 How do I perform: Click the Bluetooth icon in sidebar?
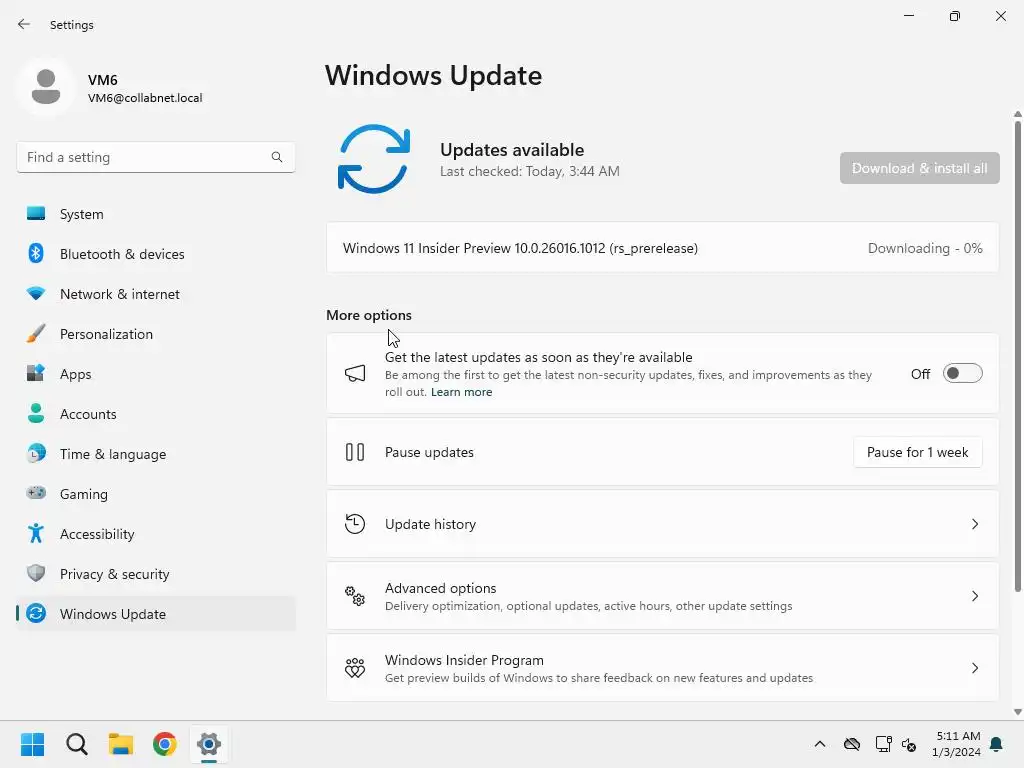(x=36, y=253)
